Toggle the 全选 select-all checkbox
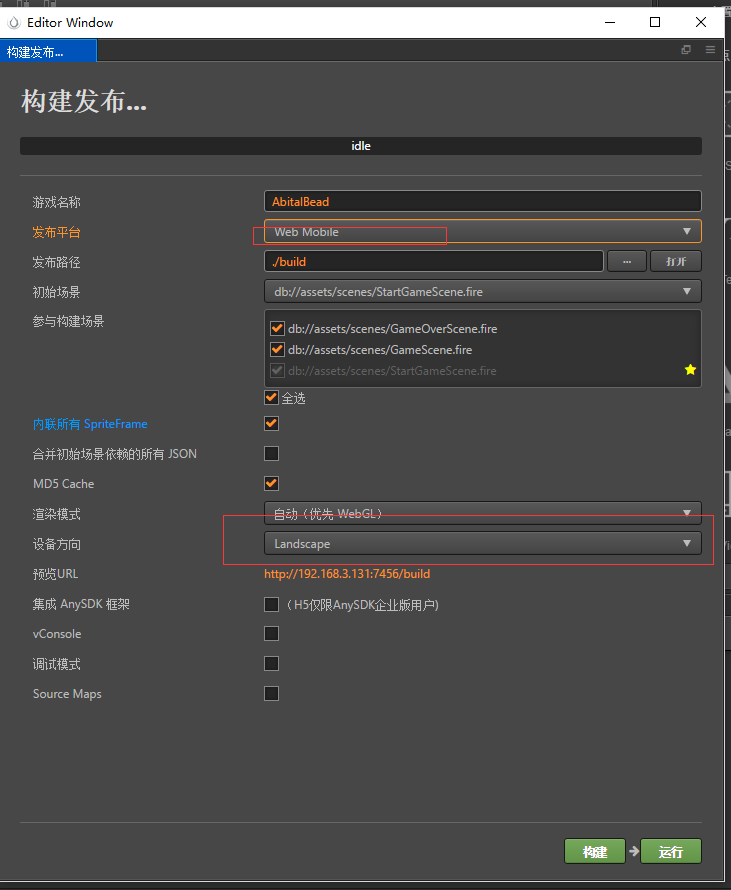Image resolution: width=731 pixels, height=890 pixels. (271, 398)
